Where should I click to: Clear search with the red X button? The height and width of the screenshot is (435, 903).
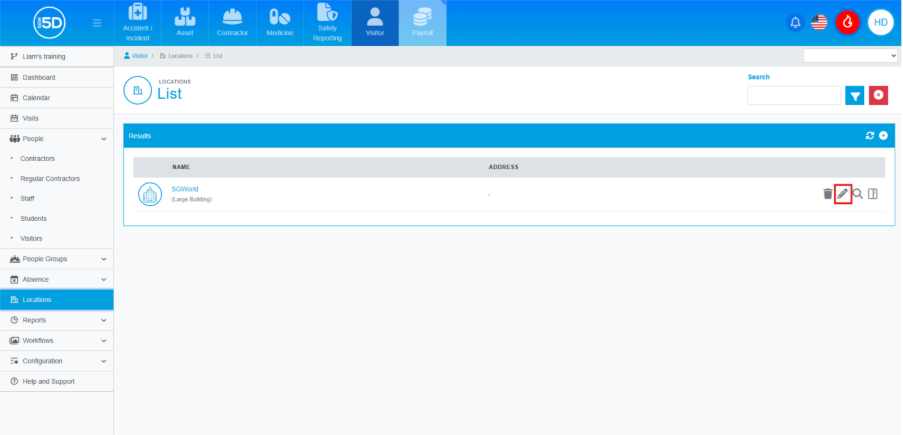(x=878, y=95)
